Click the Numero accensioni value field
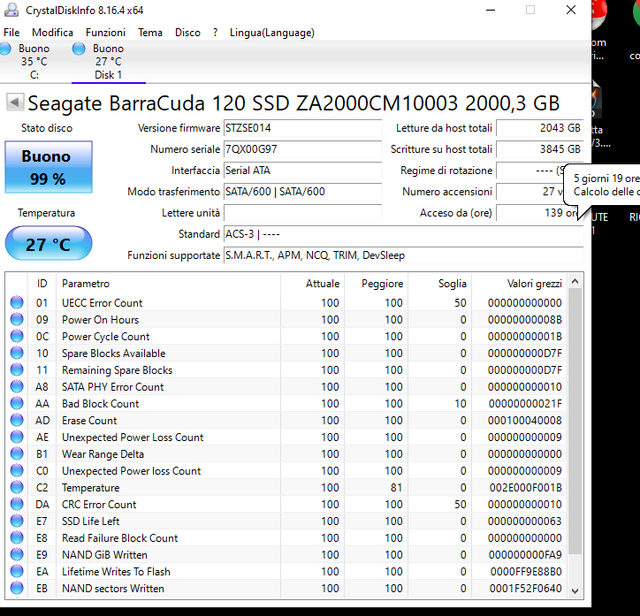The image size is (640, 616). click(x=530, y=191)
